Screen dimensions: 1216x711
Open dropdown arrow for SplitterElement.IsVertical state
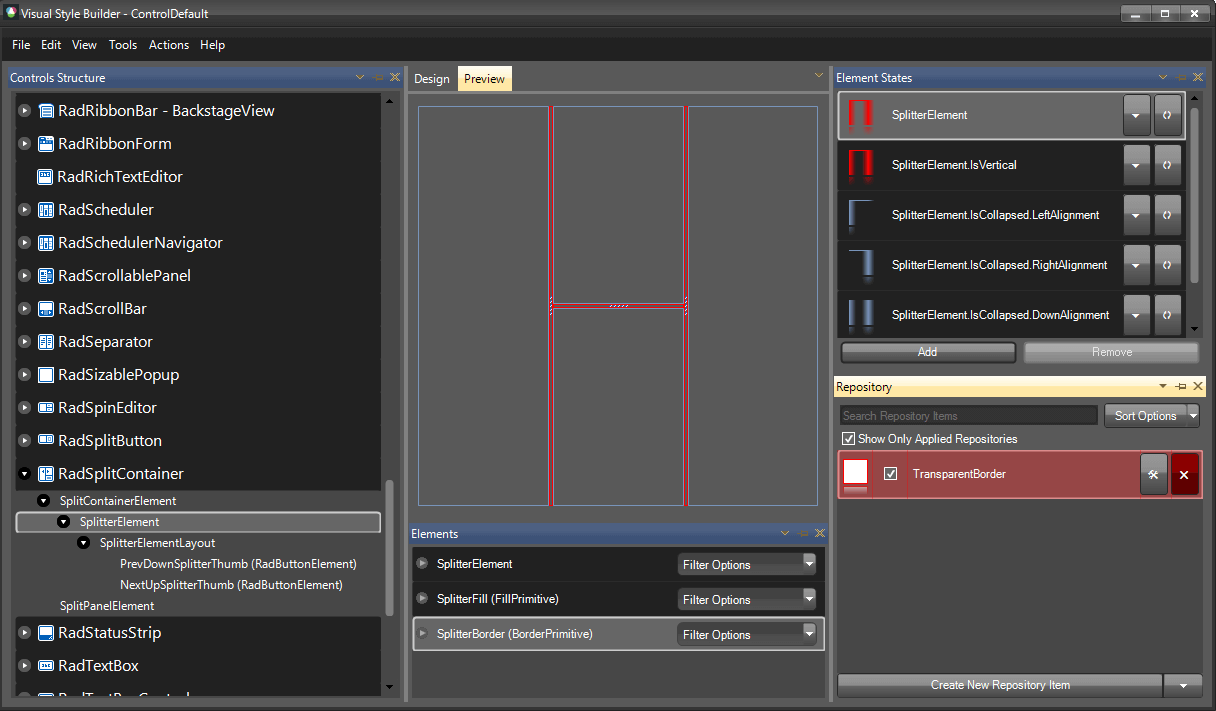tap(1136, 165)
